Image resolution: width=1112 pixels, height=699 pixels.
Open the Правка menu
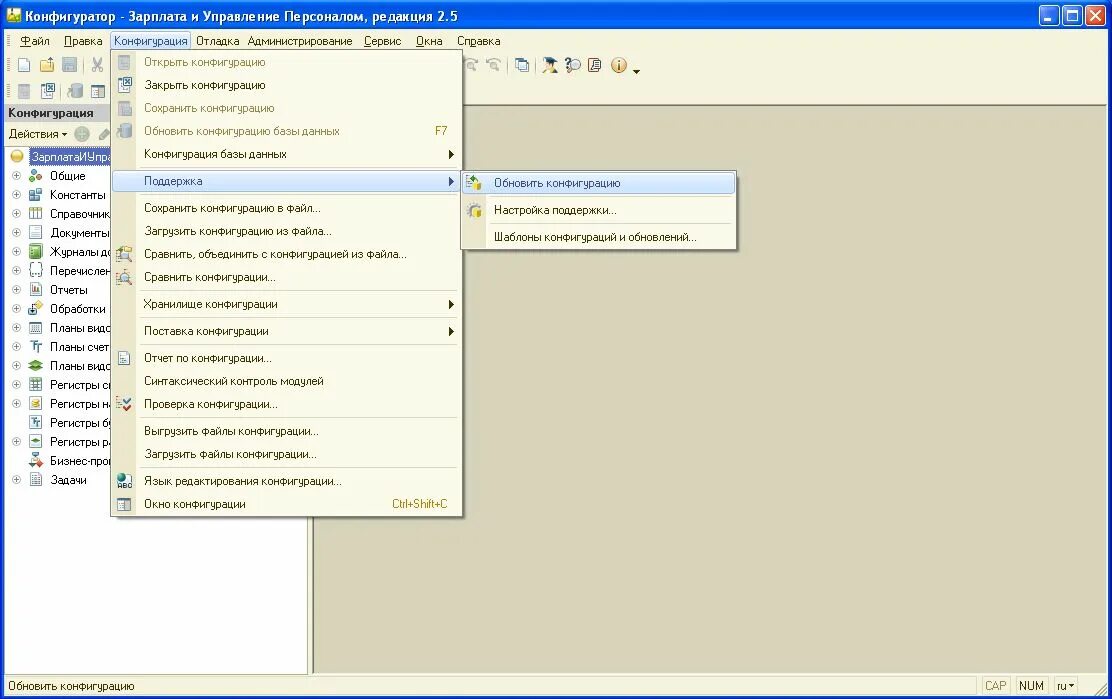[x=83, y=41]
